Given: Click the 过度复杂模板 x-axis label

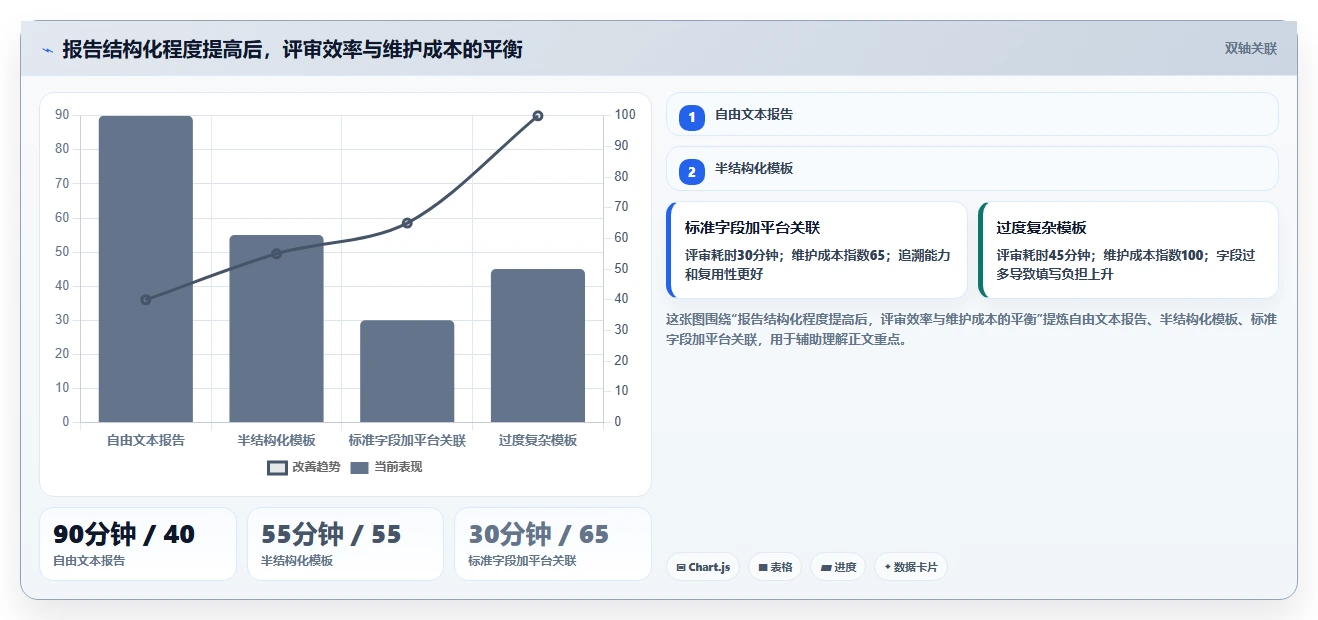Looking at the screenshot, I should pyautogui.click(x=538, y=440).
